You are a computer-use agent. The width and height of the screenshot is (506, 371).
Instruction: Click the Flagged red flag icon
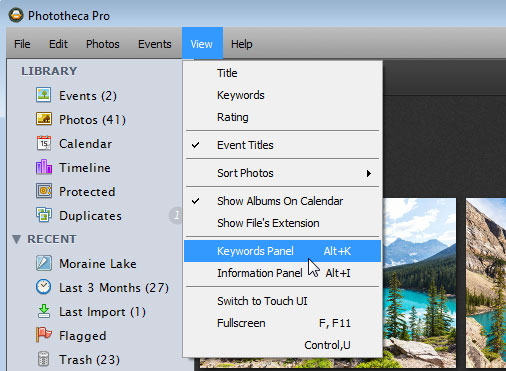(x=44, y=335)
